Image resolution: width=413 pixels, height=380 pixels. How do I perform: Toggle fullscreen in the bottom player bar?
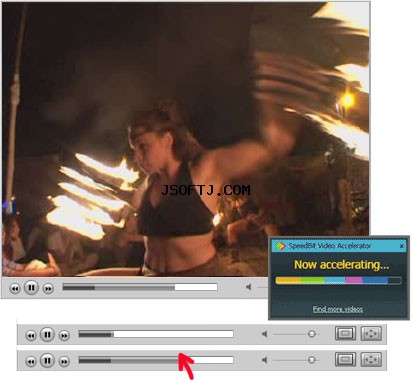pyautogui.click(x=371, y=359)
